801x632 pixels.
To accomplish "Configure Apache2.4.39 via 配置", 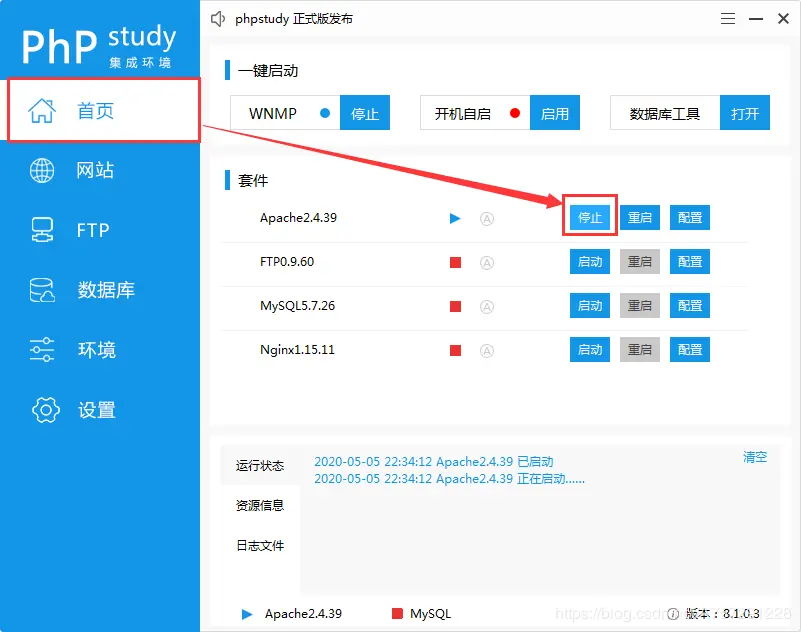I will [x=690, y=218].
